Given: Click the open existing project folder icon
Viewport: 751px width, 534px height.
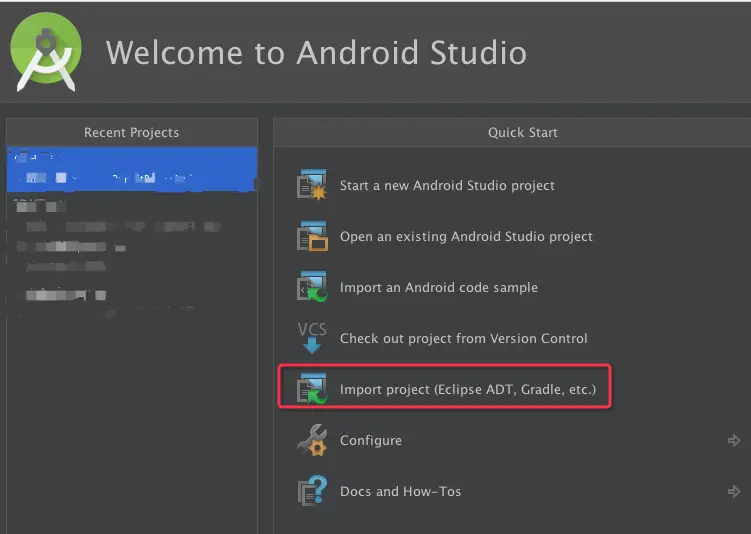Looking at the screenshot, I should click(x=312, y=236).
